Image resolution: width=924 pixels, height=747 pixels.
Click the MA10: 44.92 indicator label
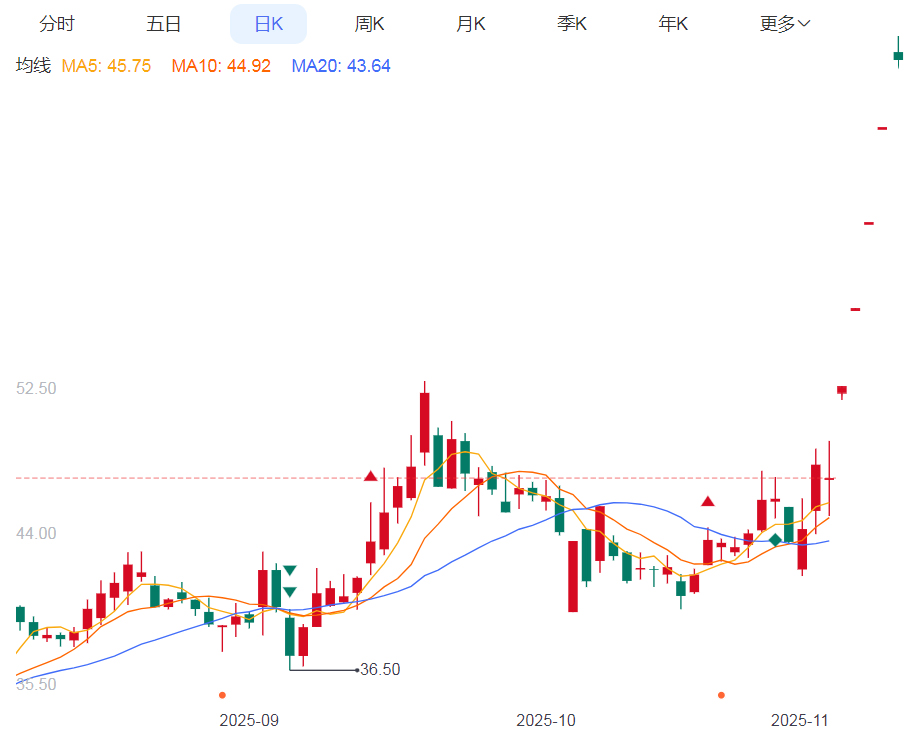(x=221, y=65)
